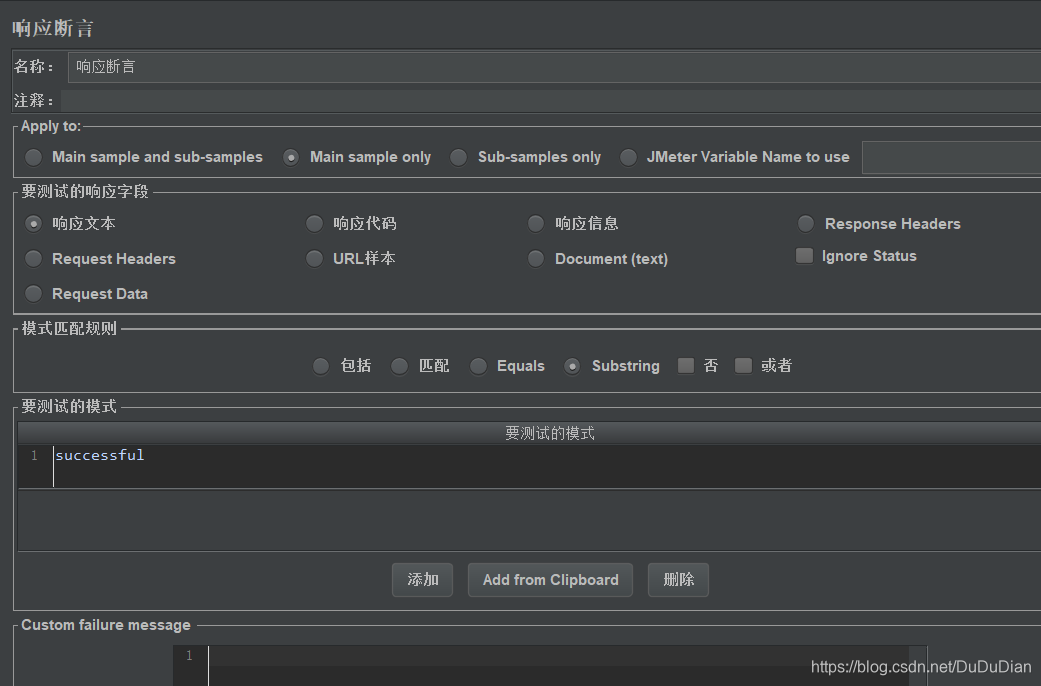Click the 删除 delete button
1041x686 pixels.
click(679, 580)
